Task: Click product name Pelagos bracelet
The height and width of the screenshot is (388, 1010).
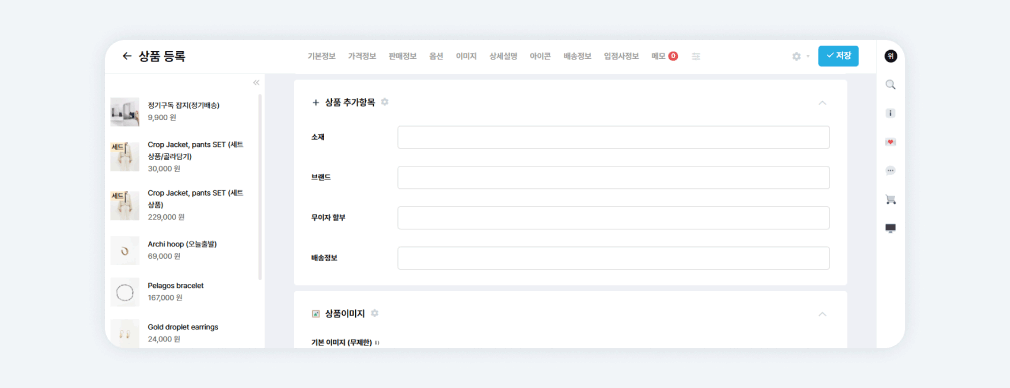Action: pyautogui.click(x=176, y=286)
